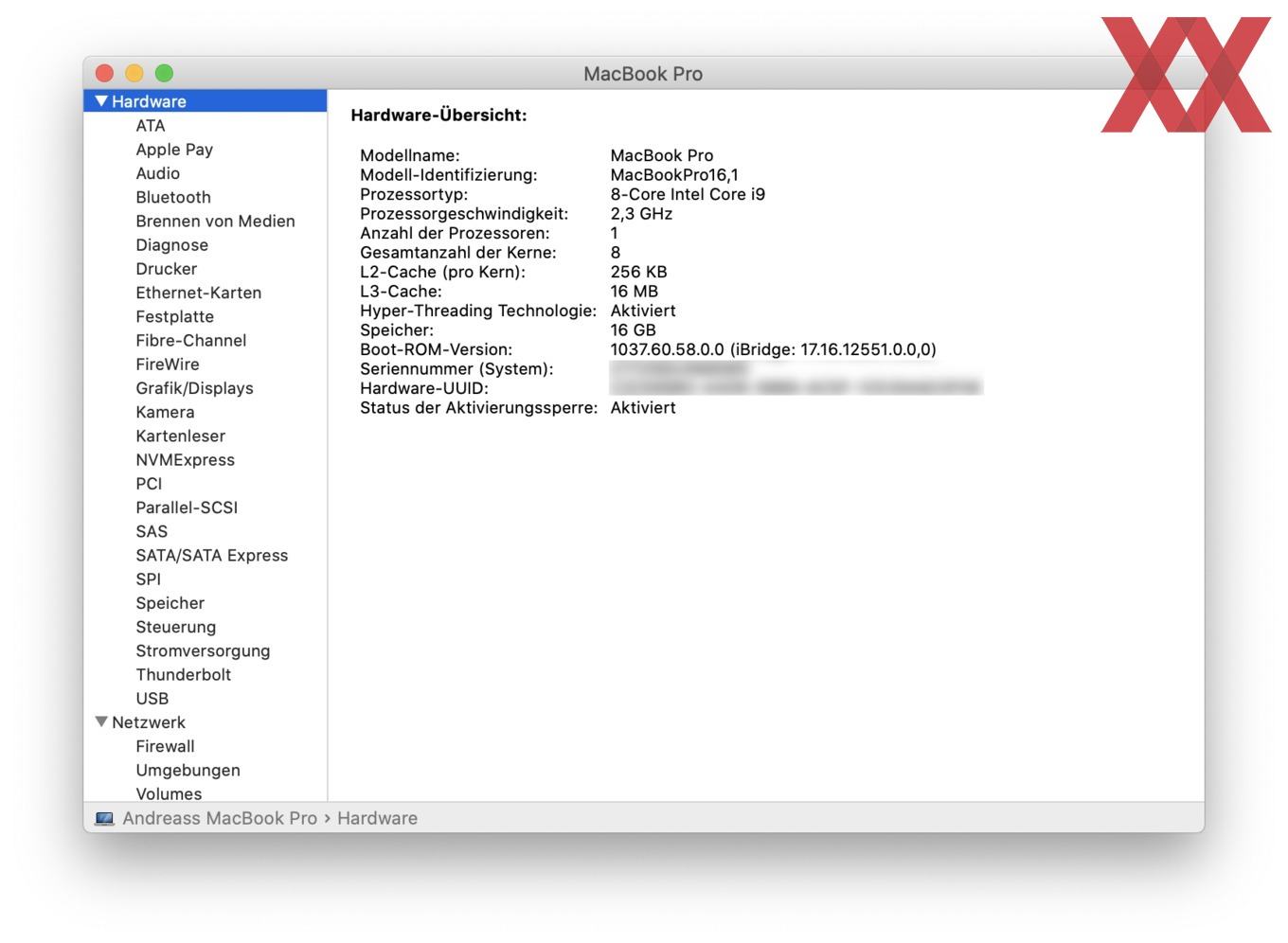Open the USB entry
This screenshot has height=943, width=1288.
point(152,698)
